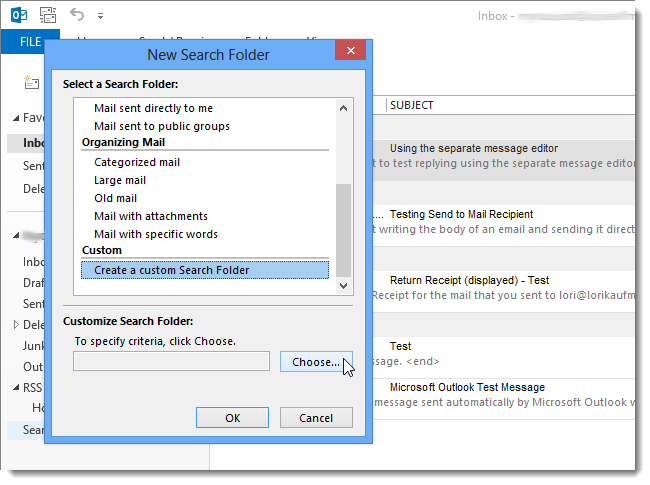Click the SUBJECT column header
Screen dimensions: 650x485
(412, 105)
